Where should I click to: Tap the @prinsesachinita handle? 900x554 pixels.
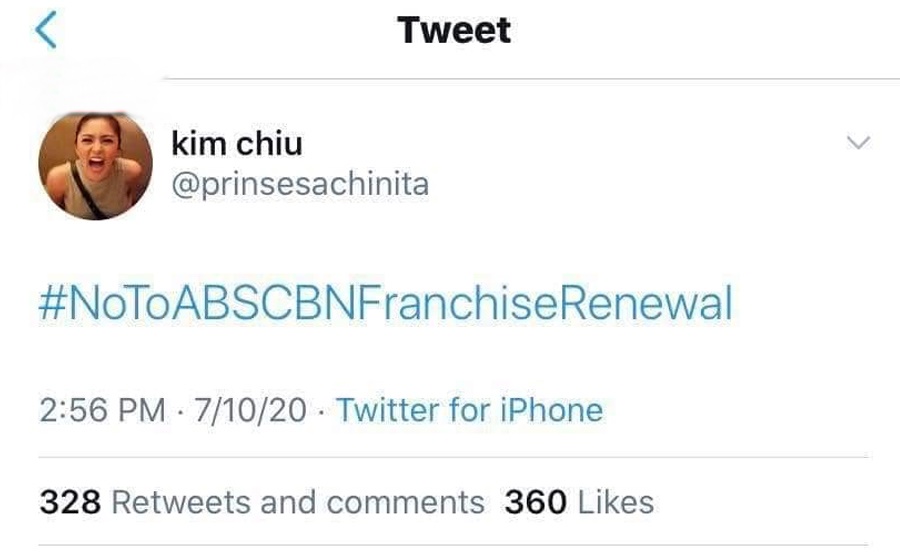coord(300,184)
